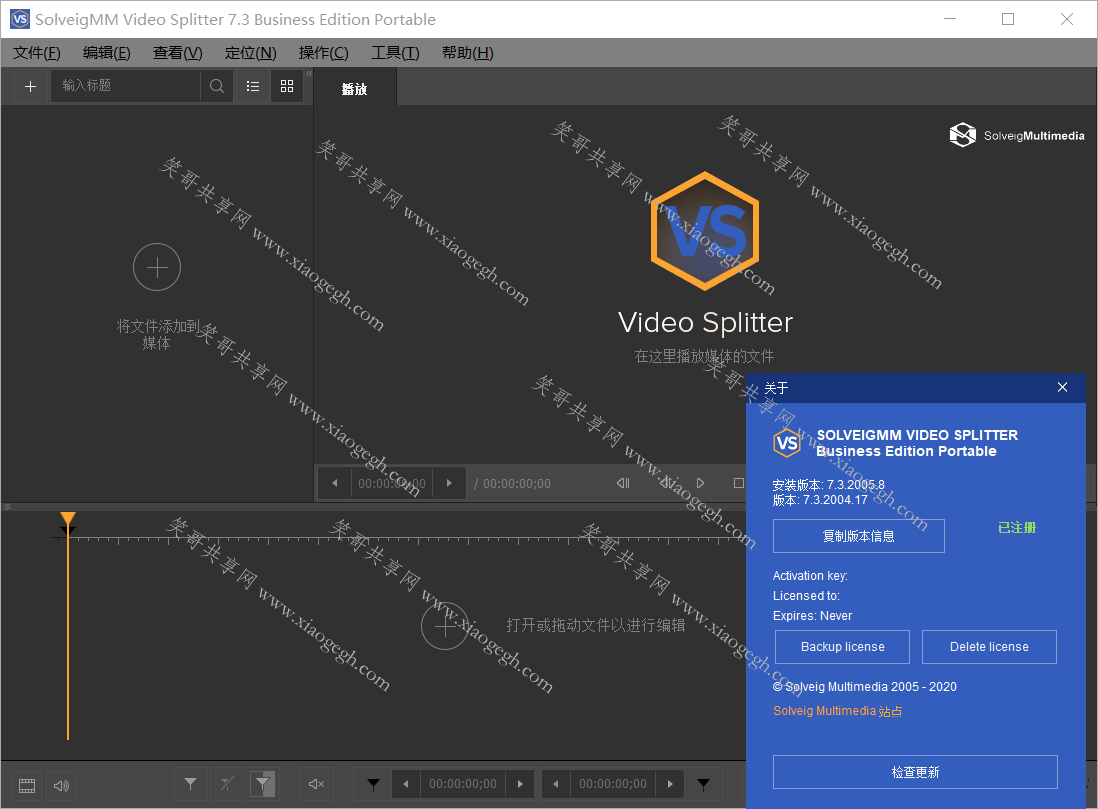Click the right arrow of the player timecode
Viewport: 1098px width, 809px height.
coord(449,483)
